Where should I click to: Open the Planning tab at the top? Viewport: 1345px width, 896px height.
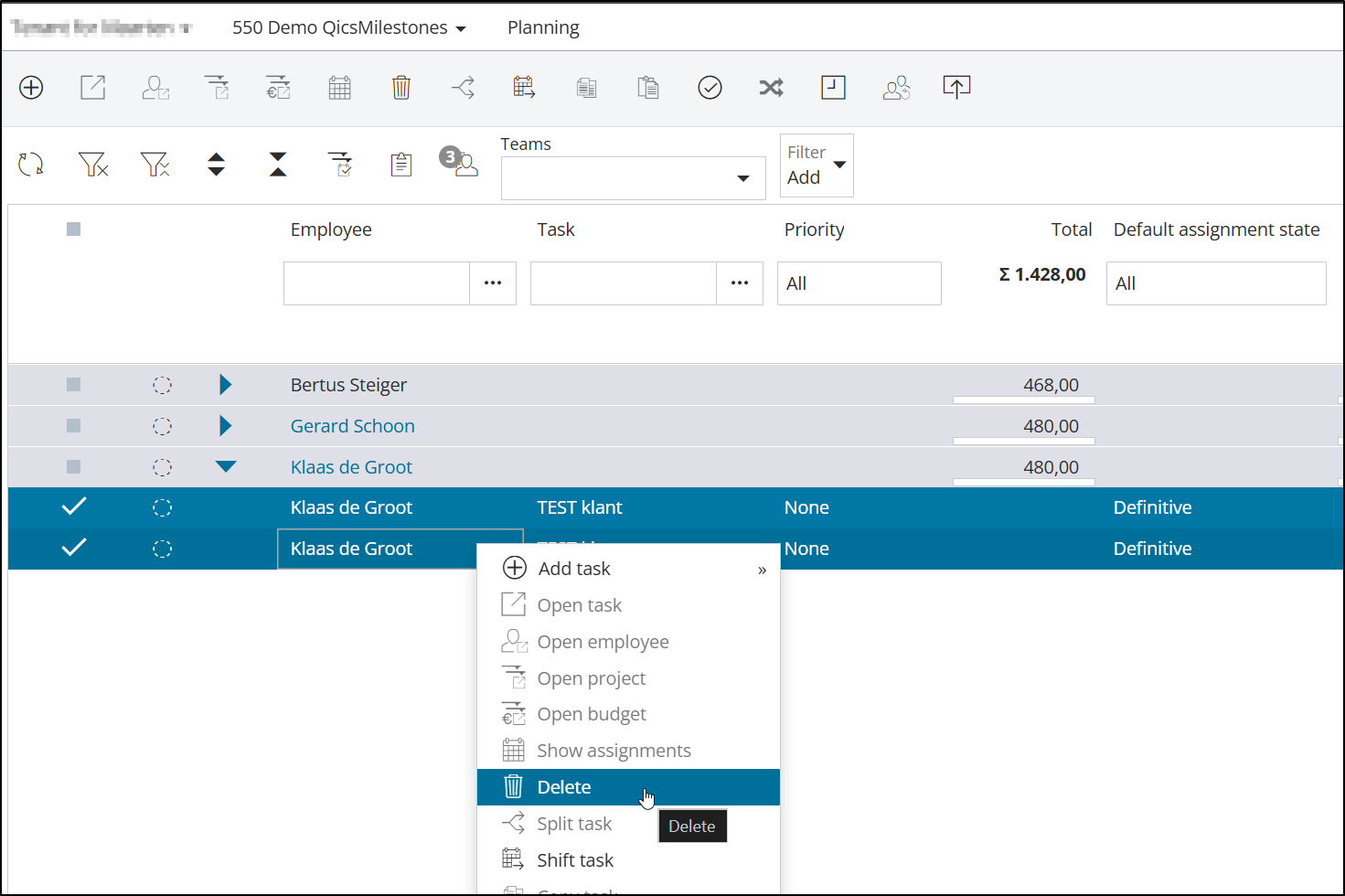tap(543, 28)
